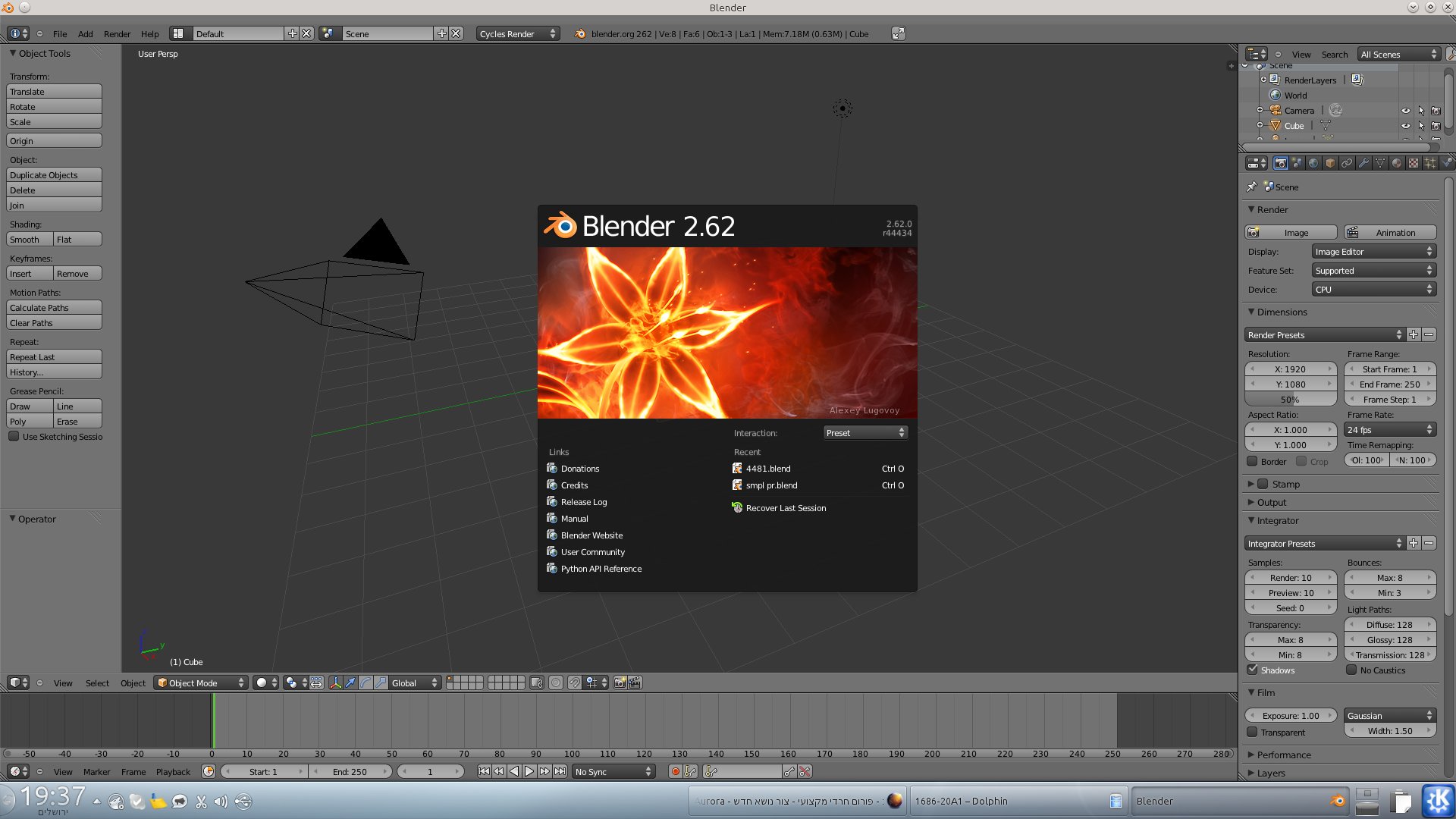Open the Particles properties tab icon

[1430, 163]
